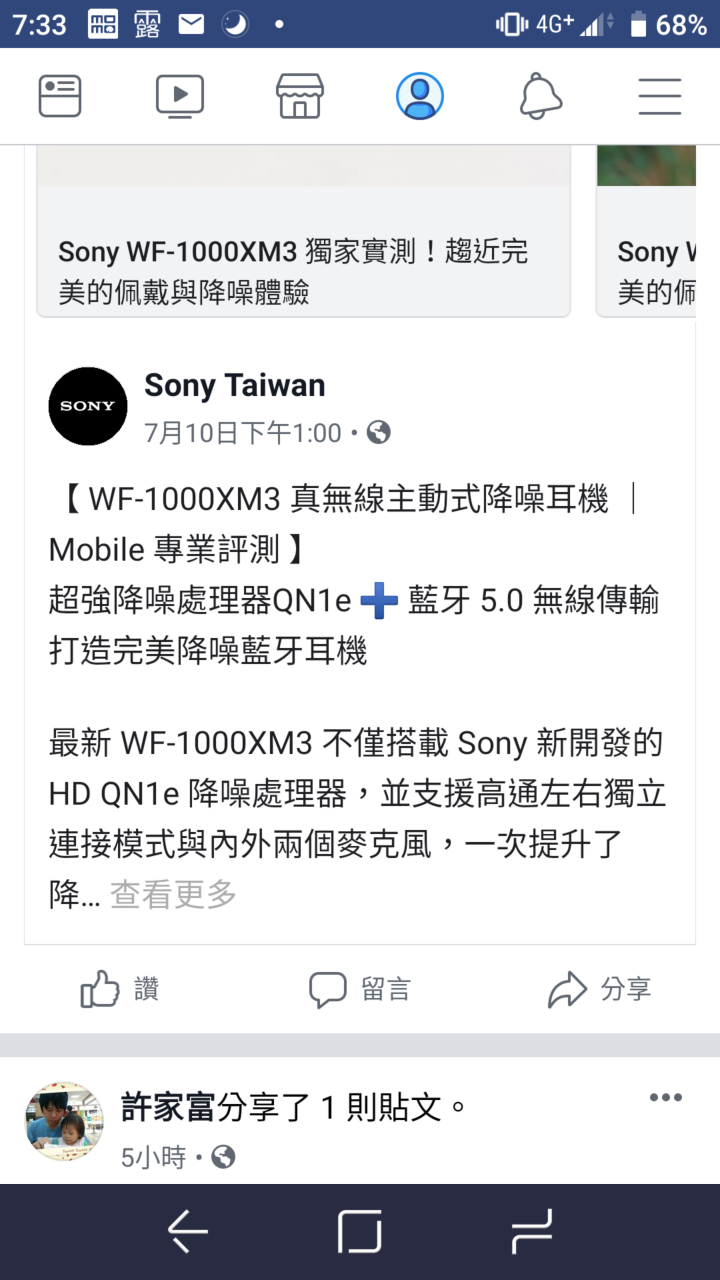This screenshot has width=720, height=1280.
Task: Tap the Android back navigation button
Action: pos(187,1232)
